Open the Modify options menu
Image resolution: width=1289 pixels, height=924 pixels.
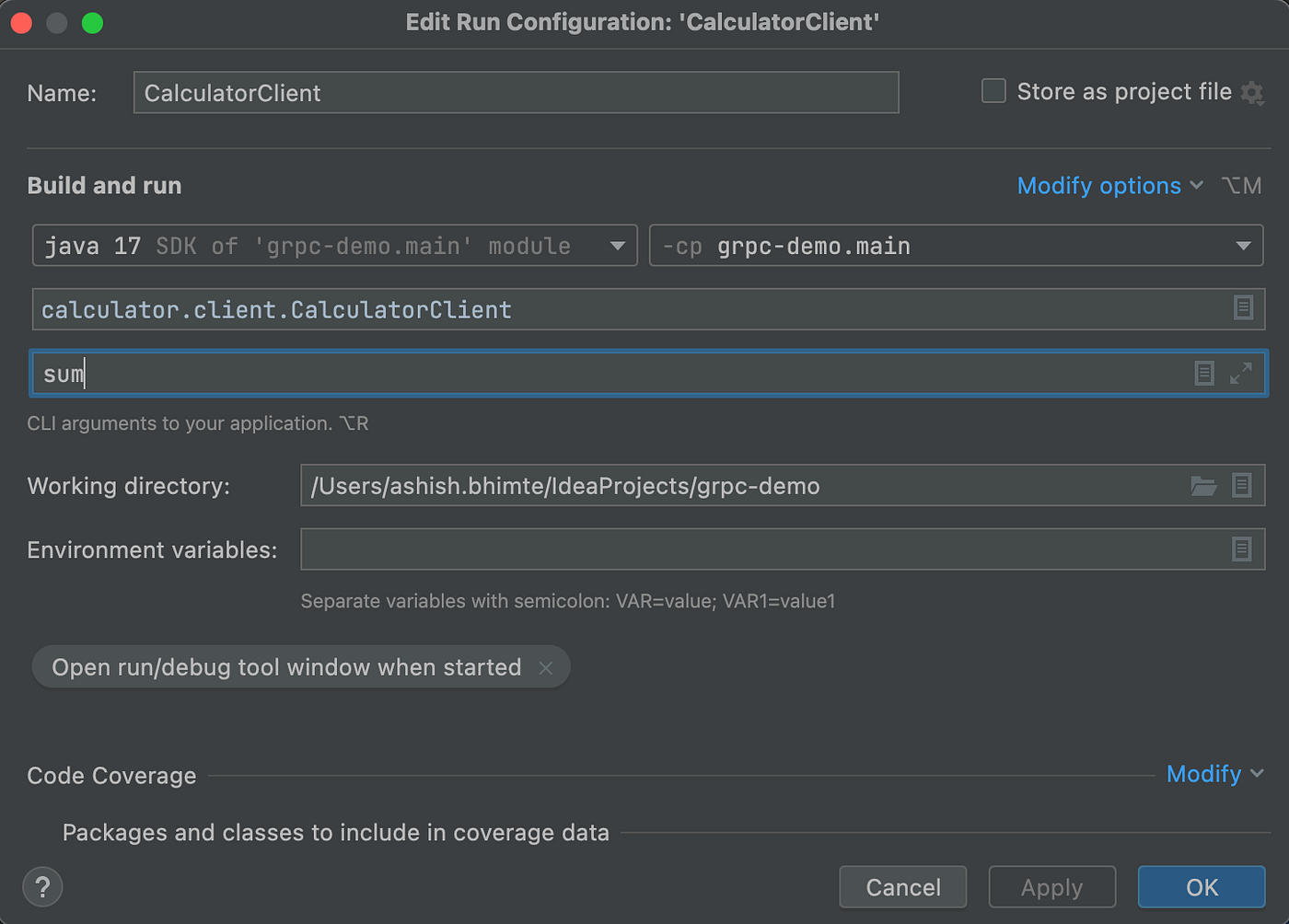point(1109,186)
